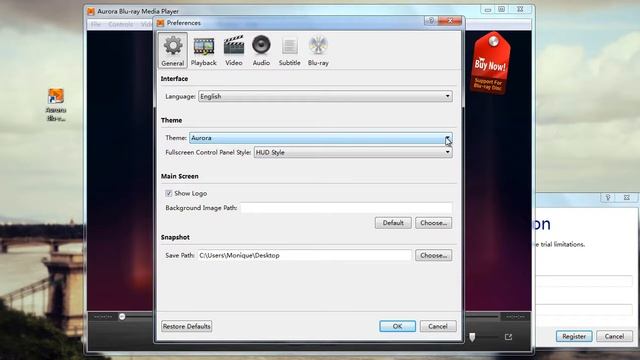Switch to the Blu-ray preferences tab
This screenshot has width=640, height=360.
318,51
